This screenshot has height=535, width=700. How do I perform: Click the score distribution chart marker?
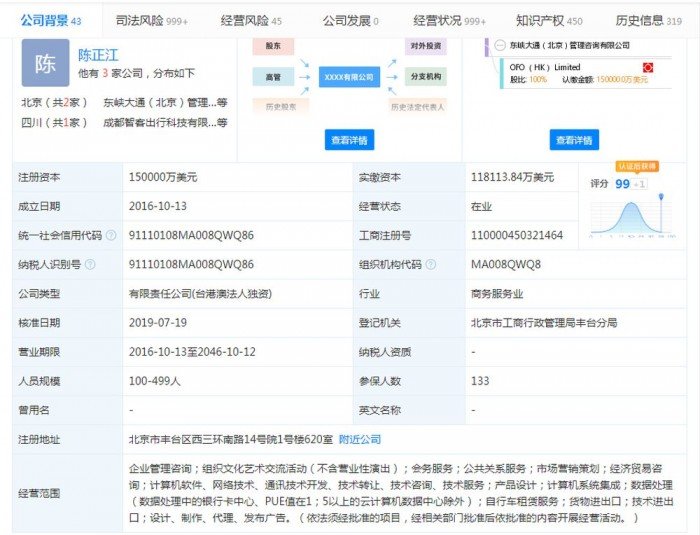point(661,196)
